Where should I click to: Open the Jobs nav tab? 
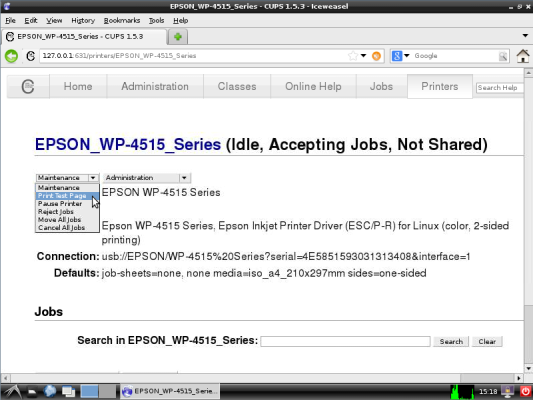click(381, 86)
